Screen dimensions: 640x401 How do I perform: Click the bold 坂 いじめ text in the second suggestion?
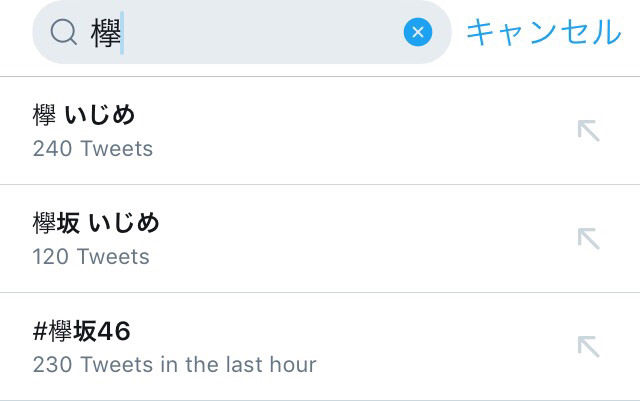tap(110, 223)
